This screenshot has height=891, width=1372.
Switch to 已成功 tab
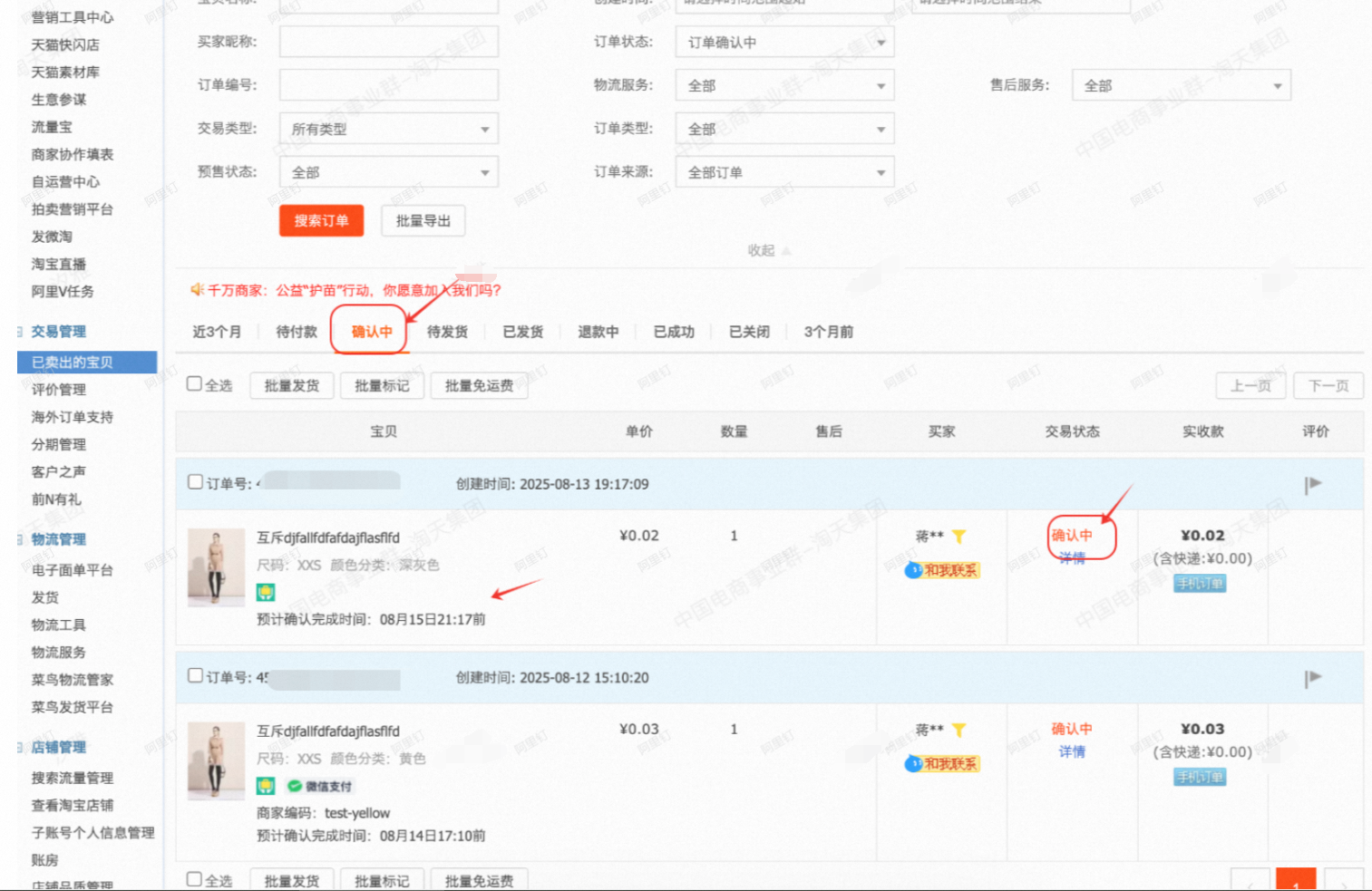click(x=674, y=332)
